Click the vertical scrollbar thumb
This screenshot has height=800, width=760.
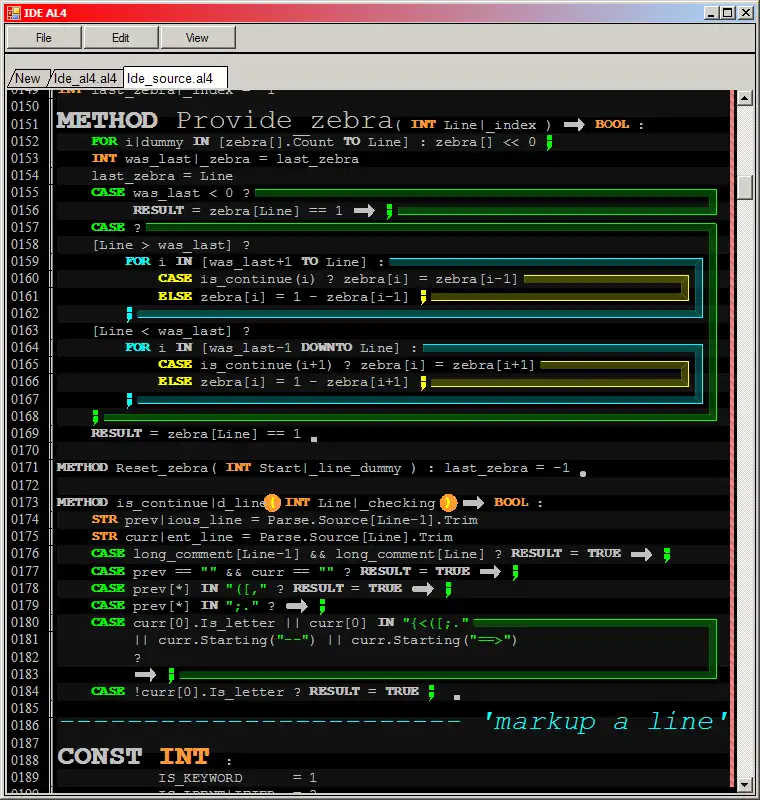pyautogui.click(x=744, y=187)
